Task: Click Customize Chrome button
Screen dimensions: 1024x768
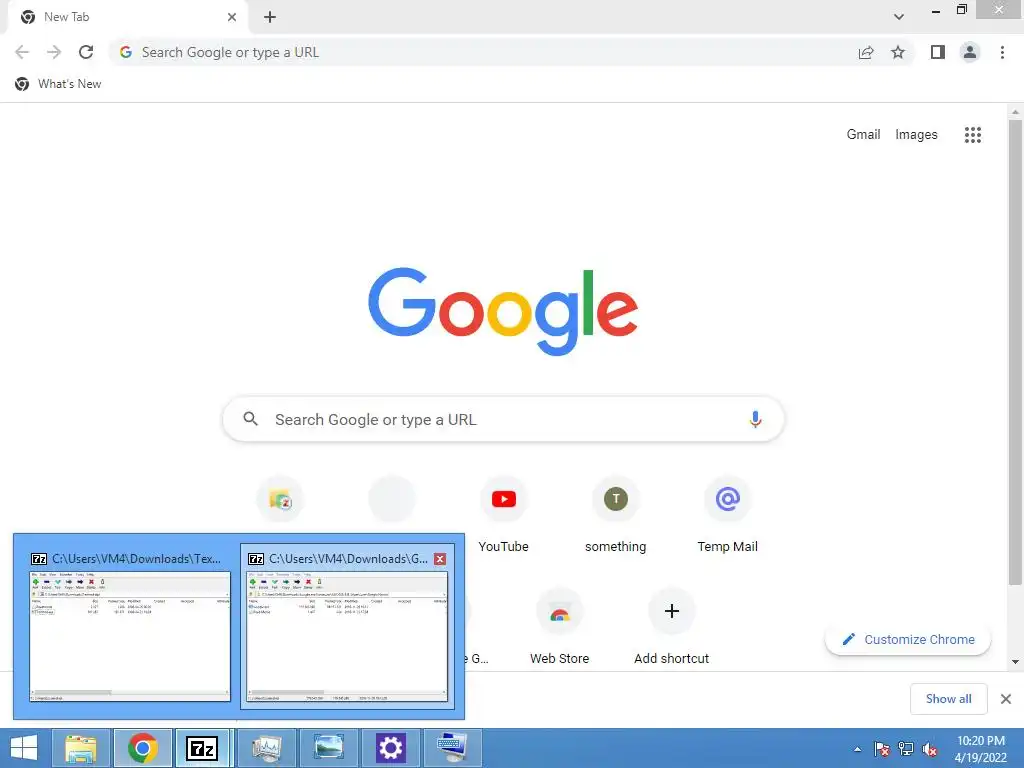Action: coord(908,639)
